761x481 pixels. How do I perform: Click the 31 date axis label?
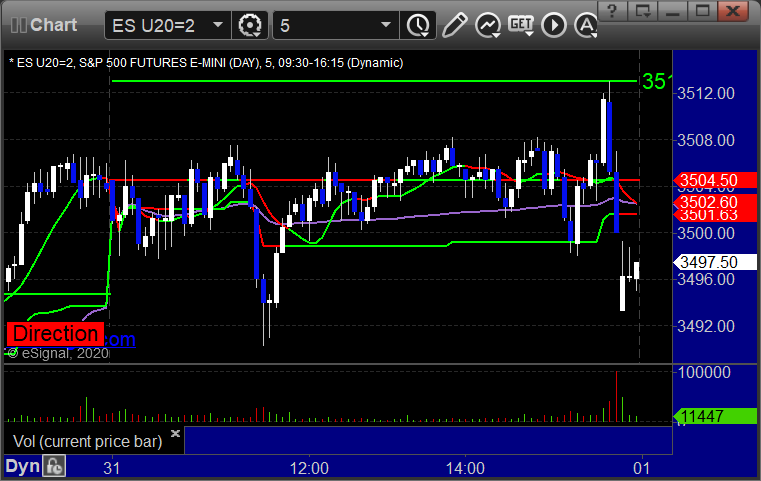pos(112,468)
